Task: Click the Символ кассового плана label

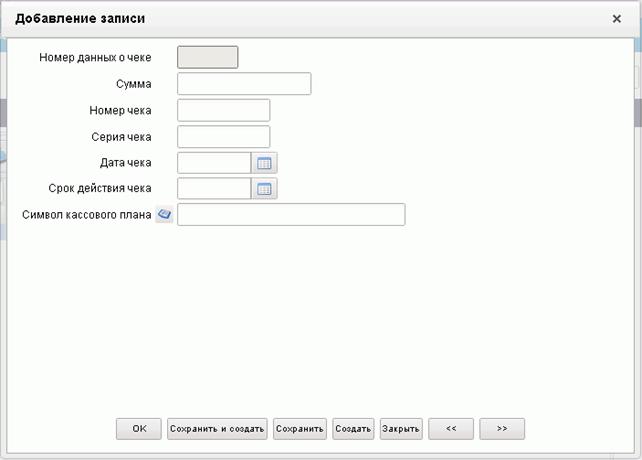Action: [x=87, y=215]
